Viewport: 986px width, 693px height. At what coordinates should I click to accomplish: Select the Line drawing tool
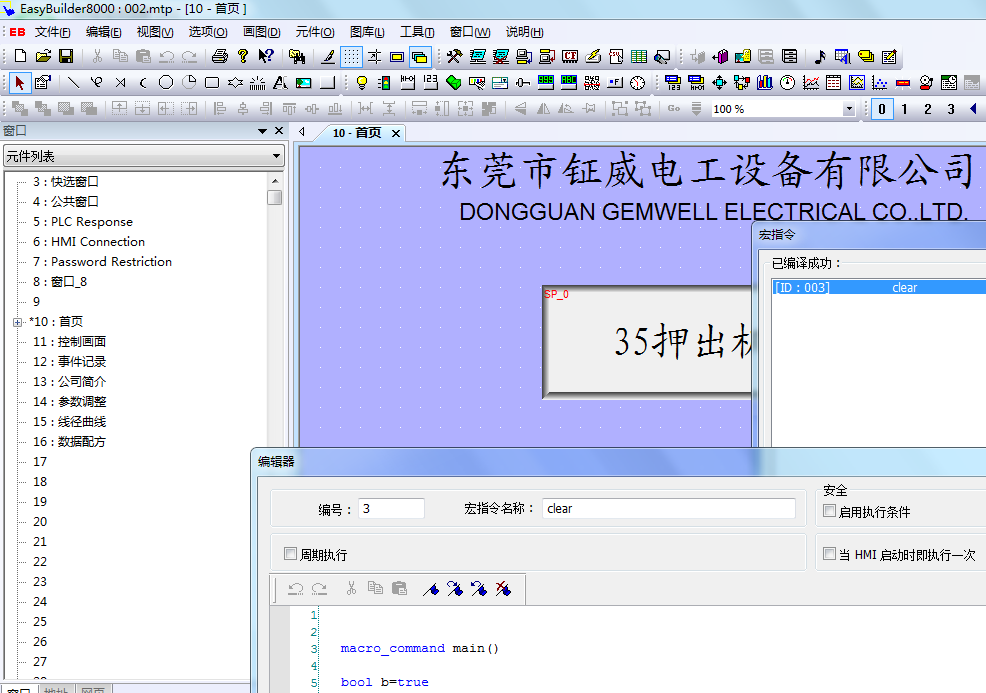click(x=73, y=83)
